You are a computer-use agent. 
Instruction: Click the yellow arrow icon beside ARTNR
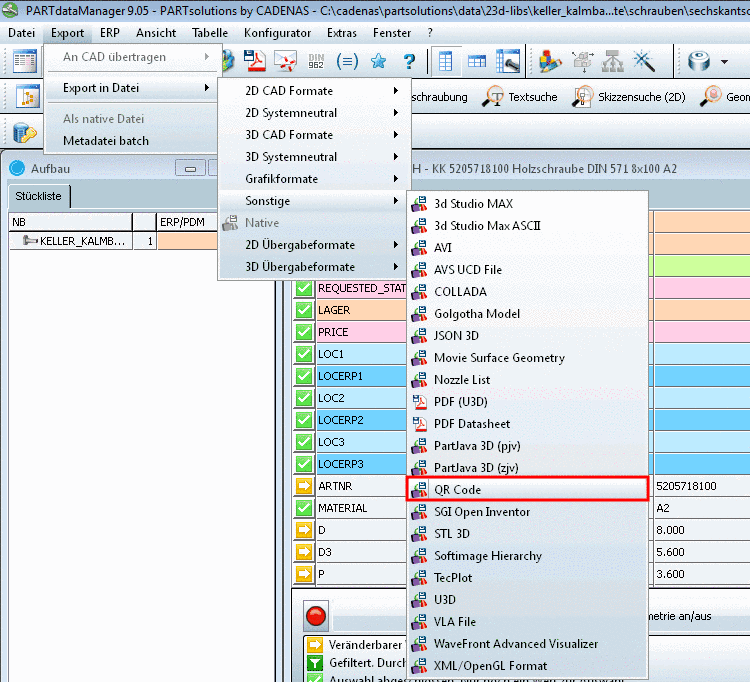point(304,486)
